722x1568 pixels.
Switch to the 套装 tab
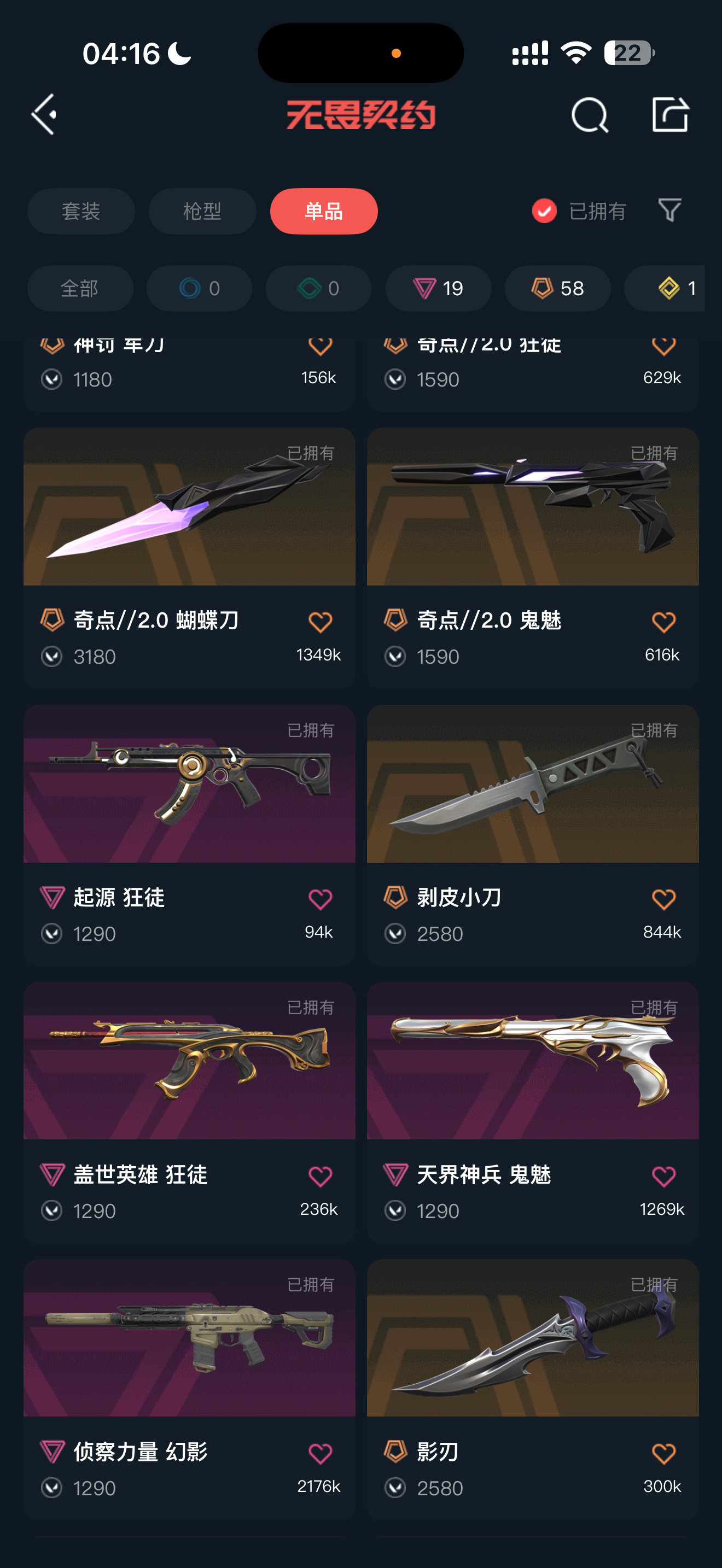81,211
